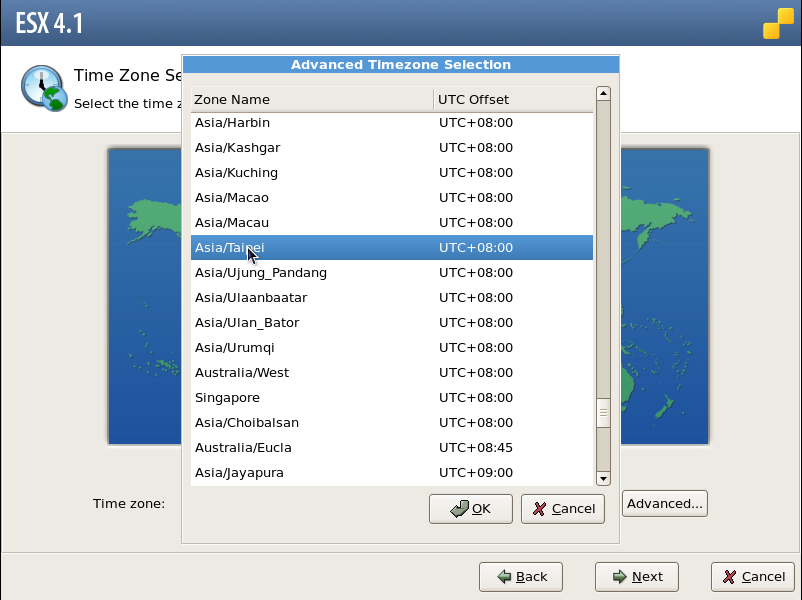Select Asia/Kashgar timezone
This screenshot has width=802, height=600.
pos(392,148)
